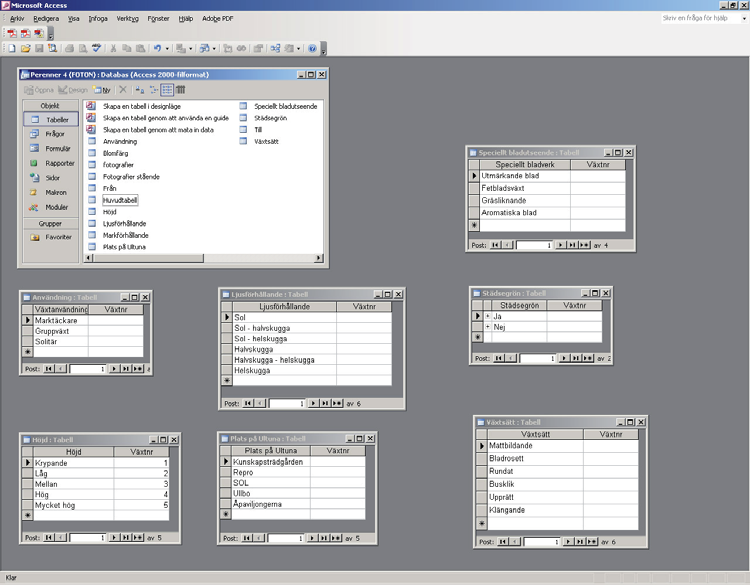Expand the Undo dropdown arrow
The width and height of the screenshot is (750, 585).
tap(167, 48)
